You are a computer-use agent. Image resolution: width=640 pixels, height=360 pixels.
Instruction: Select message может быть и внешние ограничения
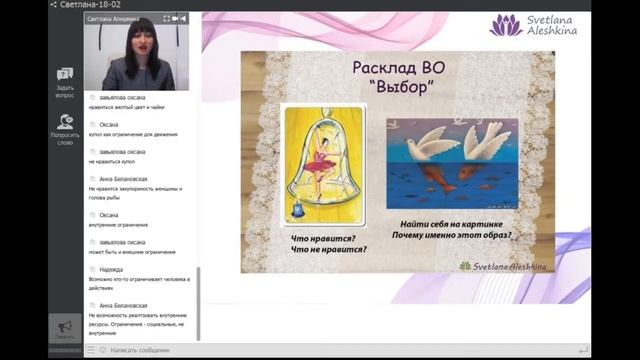pyautogui.click(x=132, y=252)
